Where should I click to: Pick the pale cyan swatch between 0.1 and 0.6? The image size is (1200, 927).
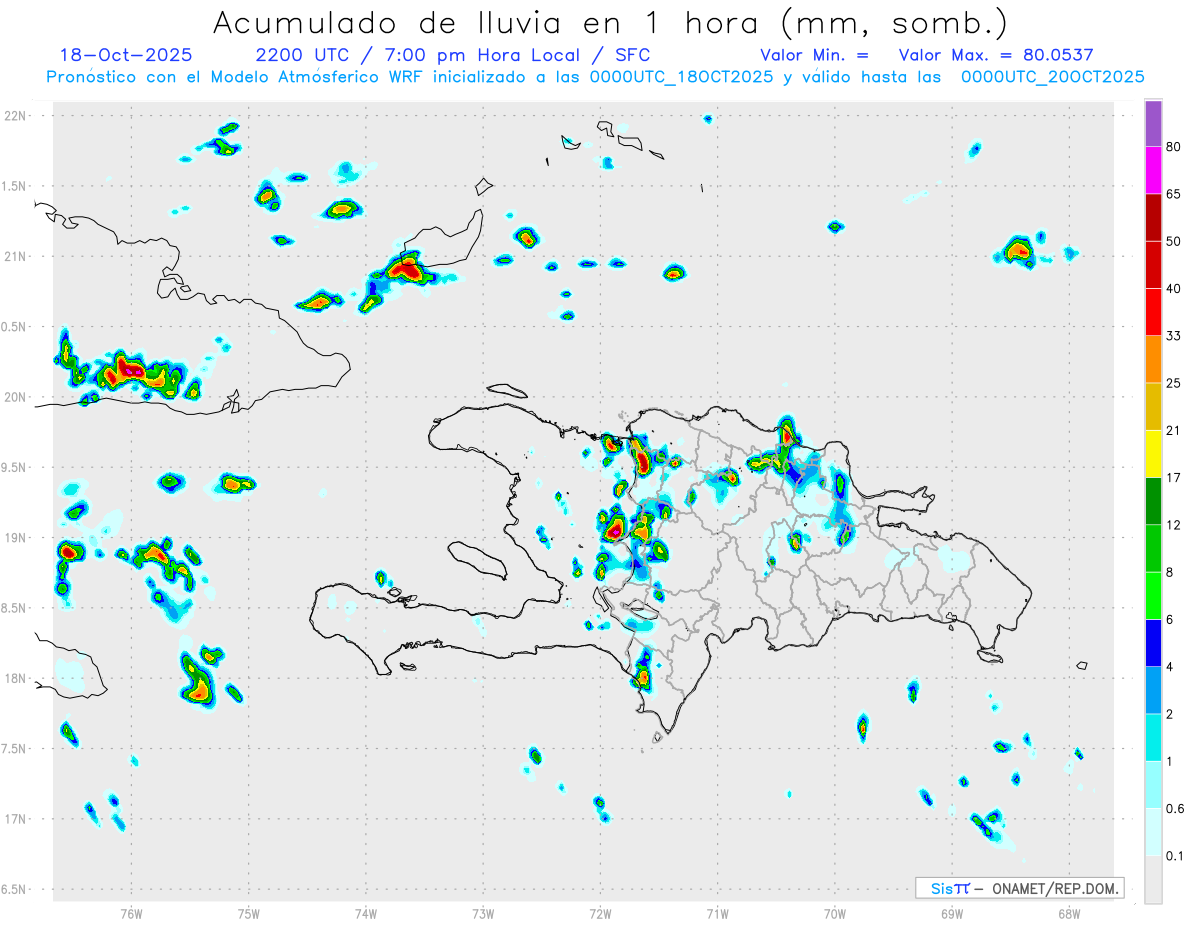pos(1153,832)
